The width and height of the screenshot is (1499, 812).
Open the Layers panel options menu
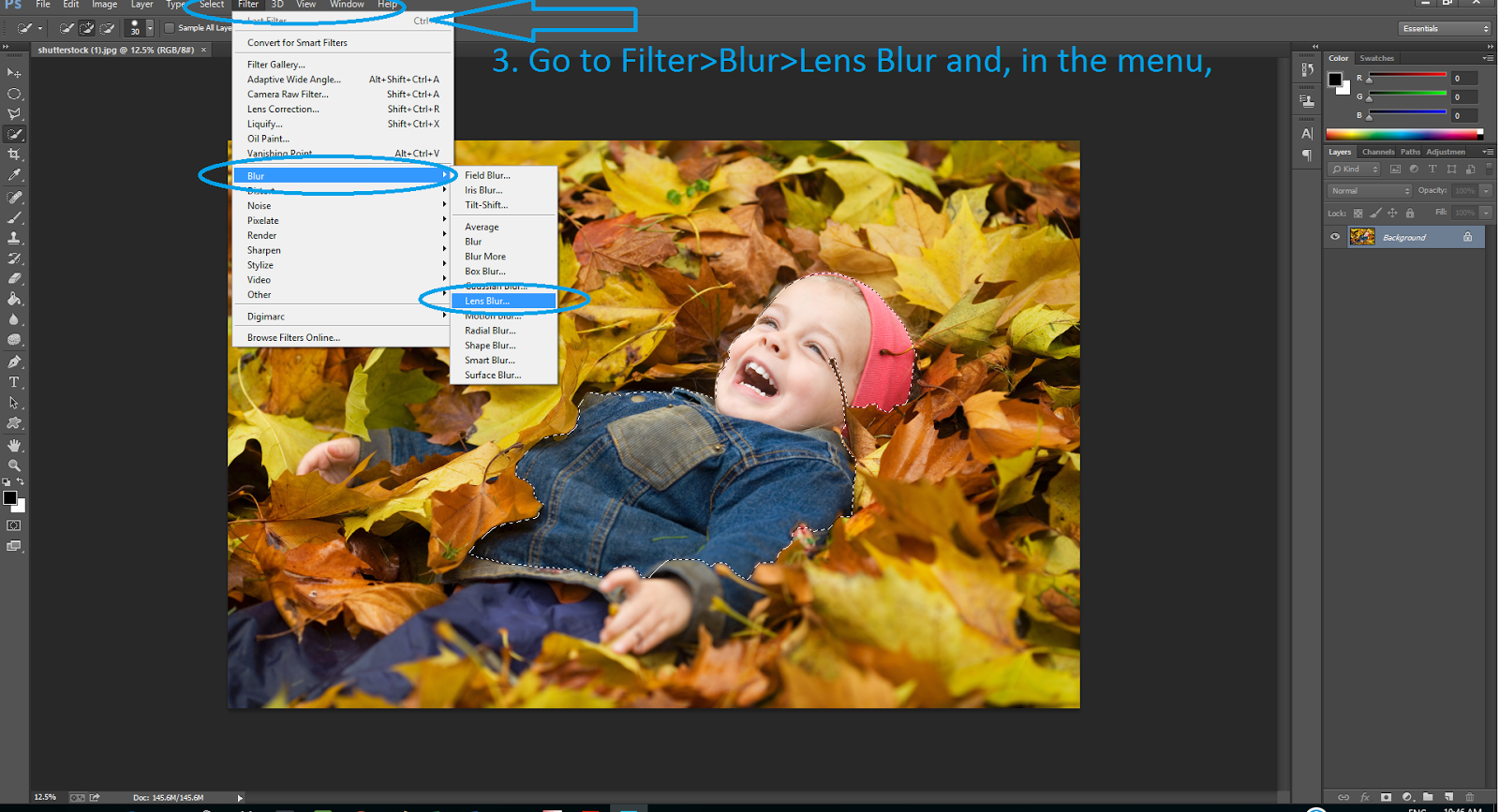tap(1488, 152)
